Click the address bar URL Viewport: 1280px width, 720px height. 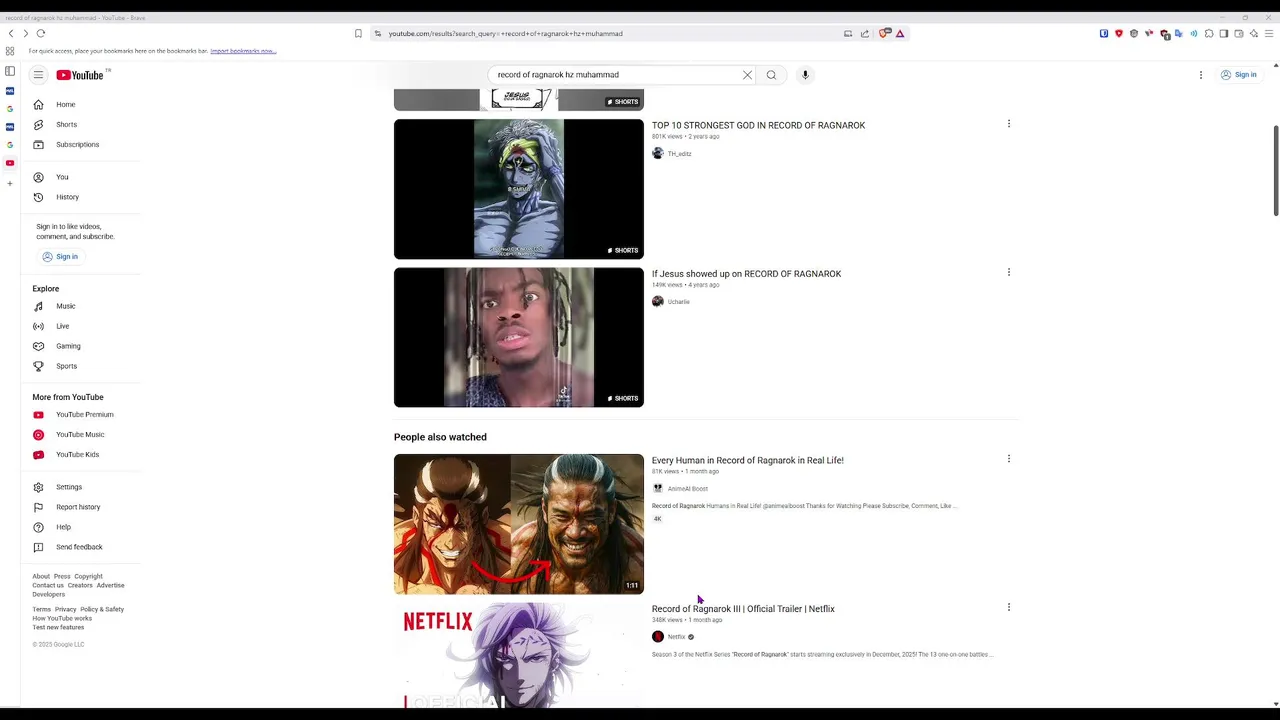[x=505, y=33]
